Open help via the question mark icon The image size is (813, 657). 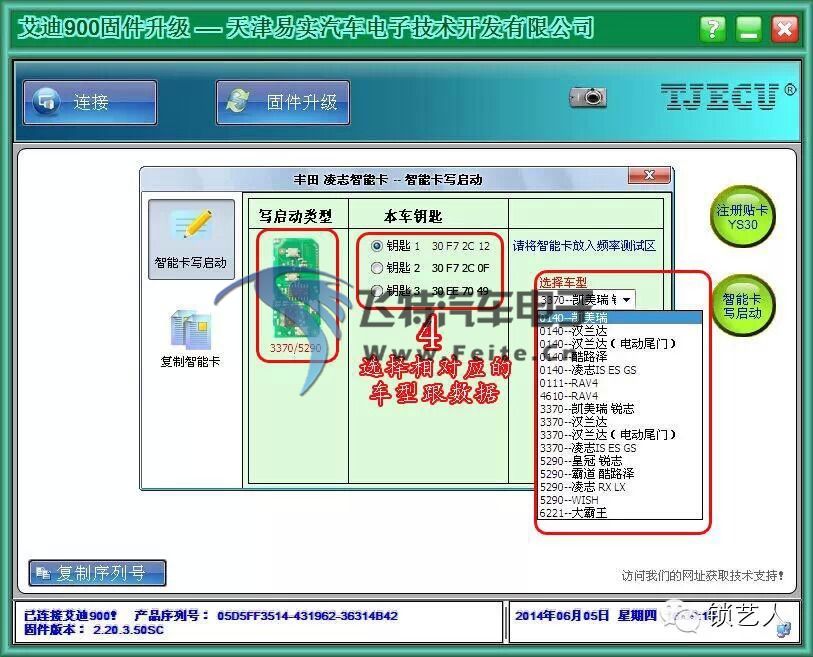(x=712, y=28)
